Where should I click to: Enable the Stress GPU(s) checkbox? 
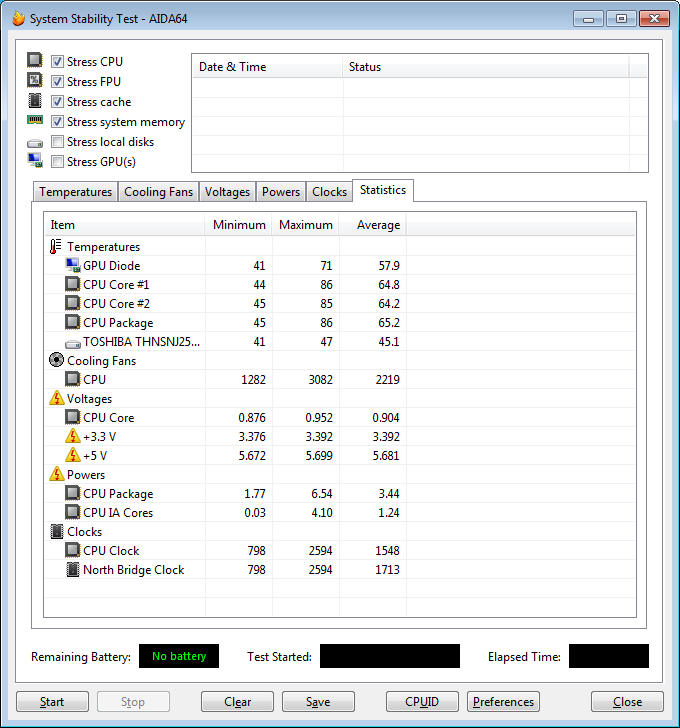58,162
